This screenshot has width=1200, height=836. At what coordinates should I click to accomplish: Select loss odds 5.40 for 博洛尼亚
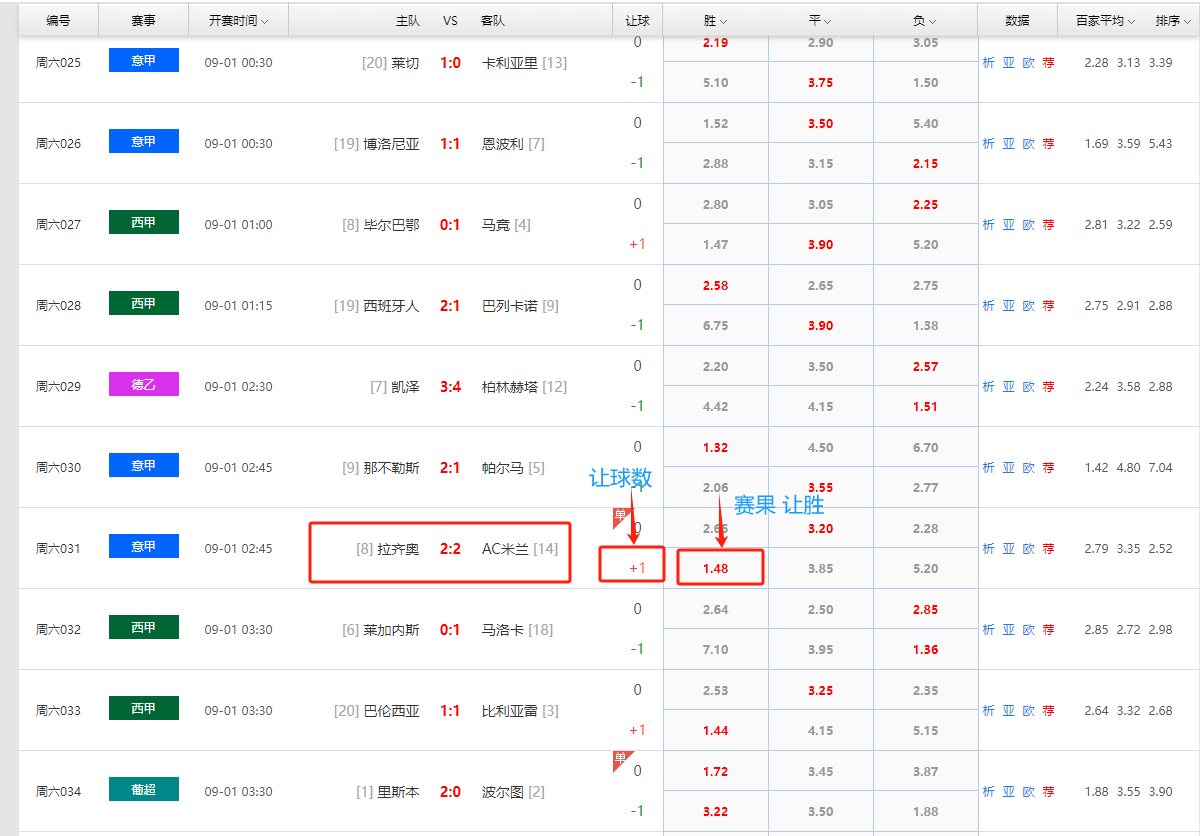click(925, 123)
